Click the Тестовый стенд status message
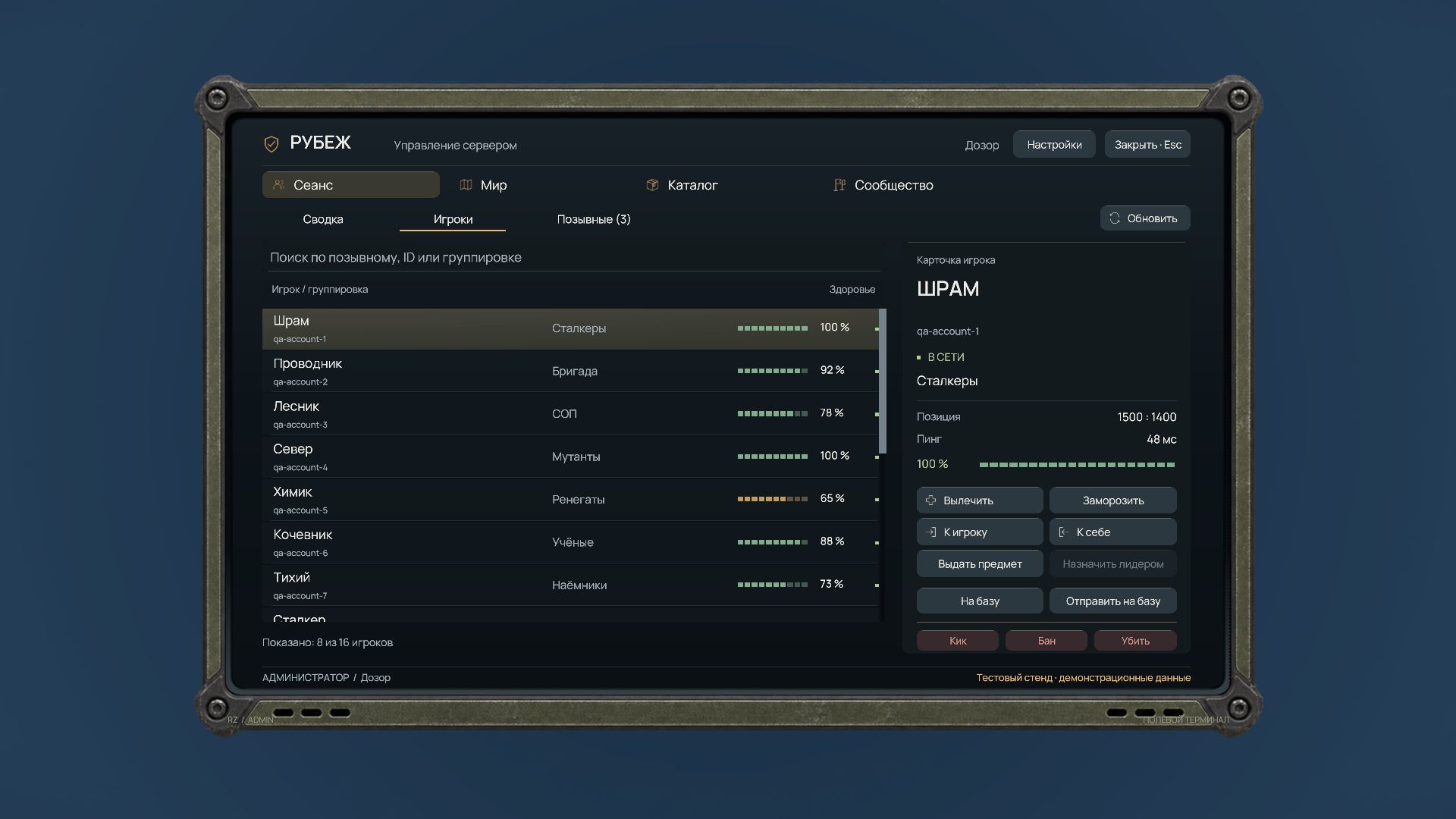Screen dimensions: 1456x819 1083,677
